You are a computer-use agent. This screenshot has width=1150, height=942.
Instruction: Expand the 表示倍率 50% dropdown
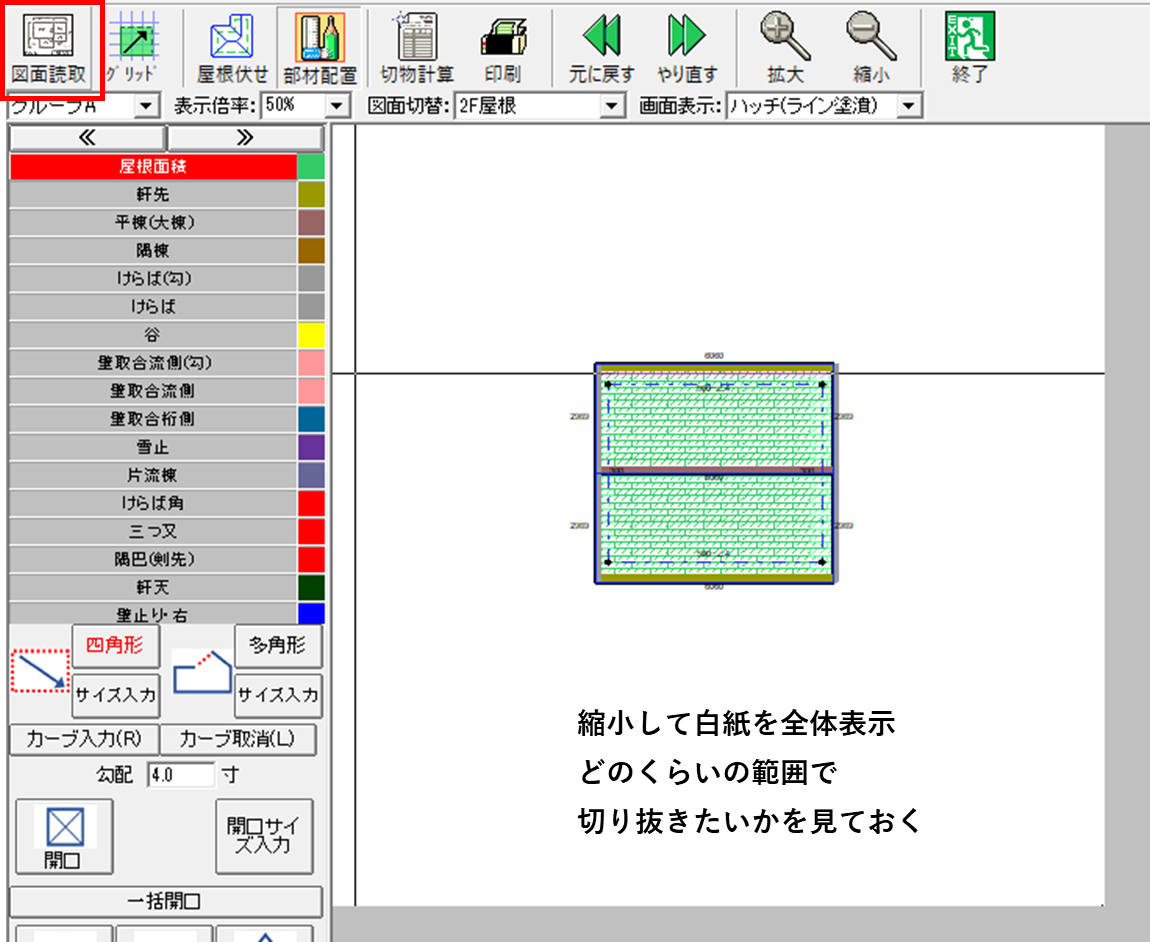pos(338,105)
